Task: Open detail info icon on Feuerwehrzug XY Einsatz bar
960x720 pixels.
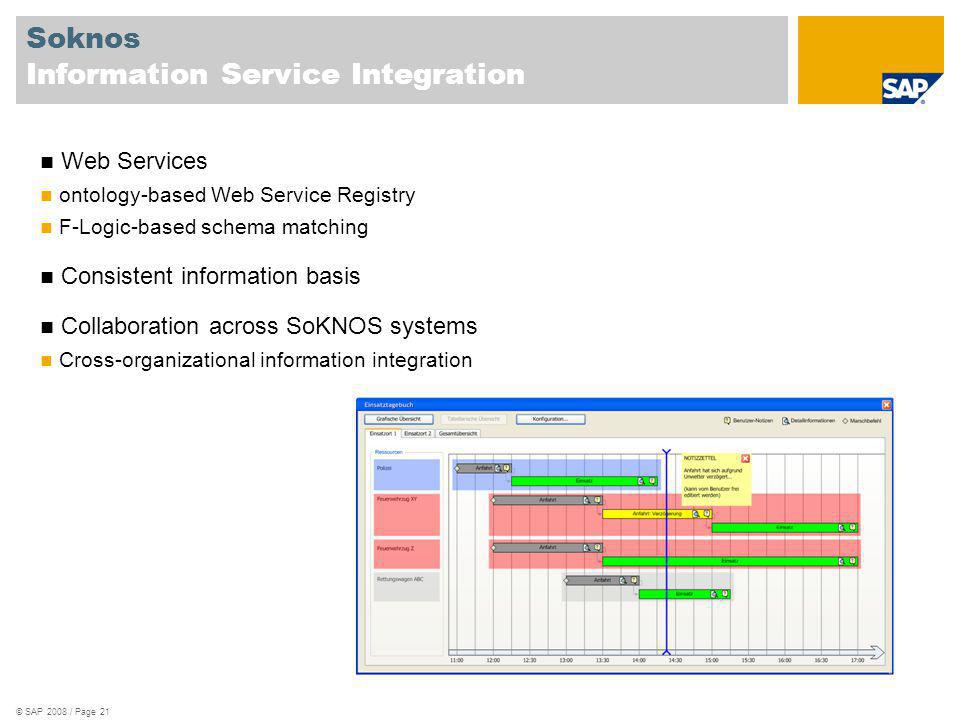Action: pyautogui.click(x=842, y=527)
